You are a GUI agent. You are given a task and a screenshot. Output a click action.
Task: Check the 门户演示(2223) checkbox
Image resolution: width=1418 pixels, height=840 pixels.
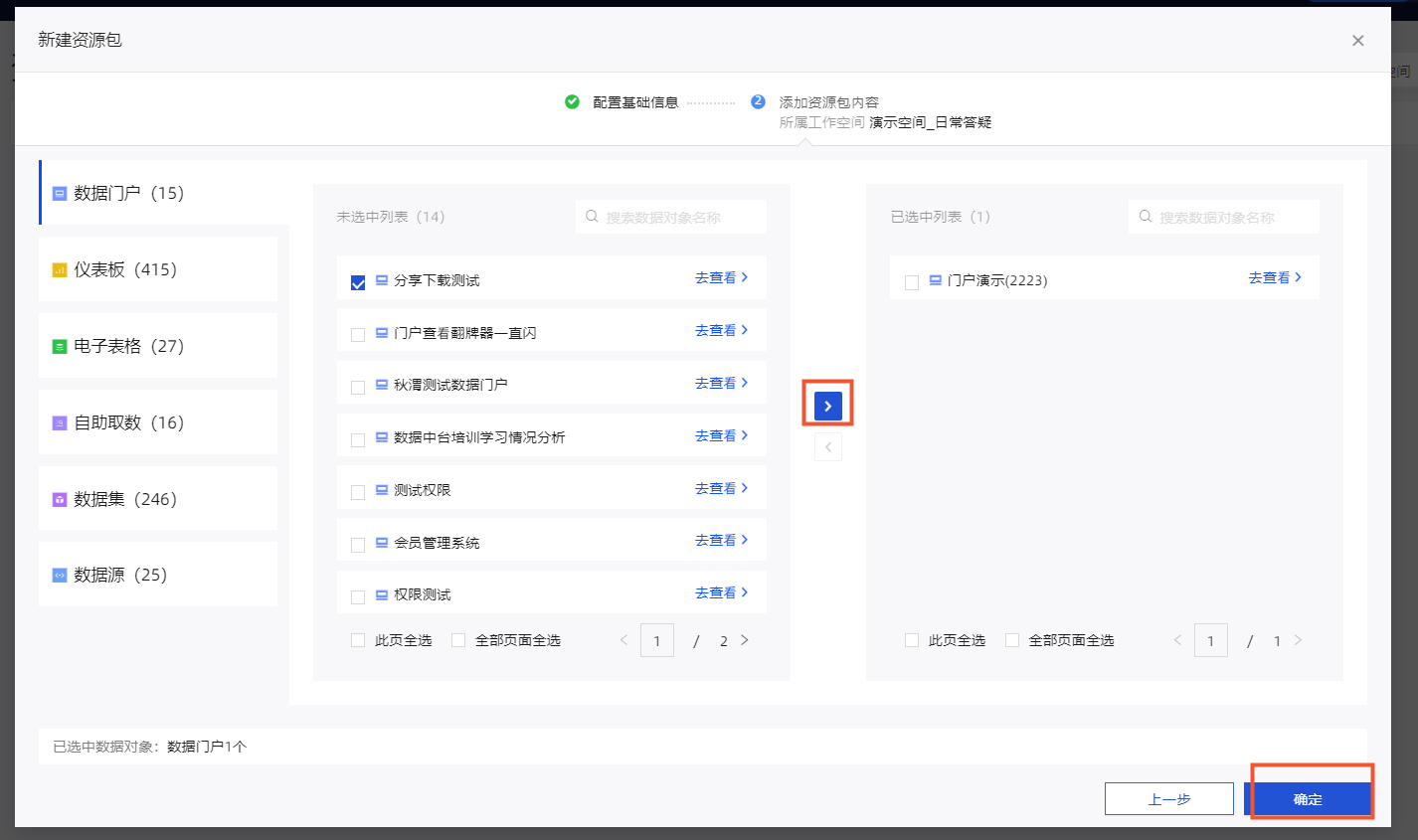911,282
